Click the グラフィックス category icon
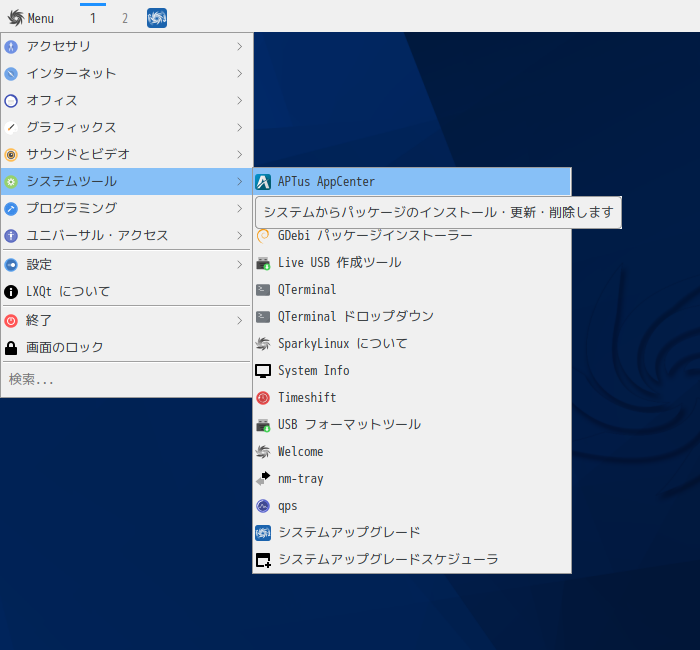 tap(11, 128)
